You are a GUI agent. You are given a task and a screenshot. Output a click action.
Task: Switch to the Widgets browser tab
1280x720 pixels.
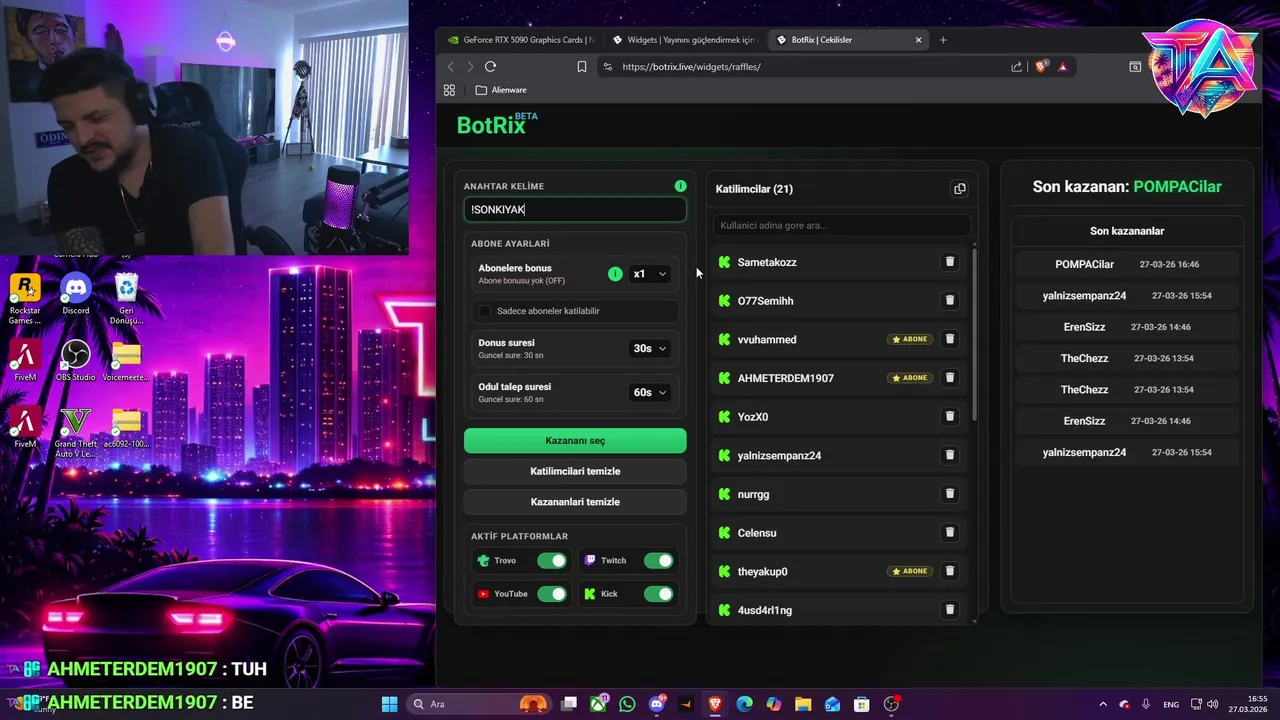click(x=684, y=40)
